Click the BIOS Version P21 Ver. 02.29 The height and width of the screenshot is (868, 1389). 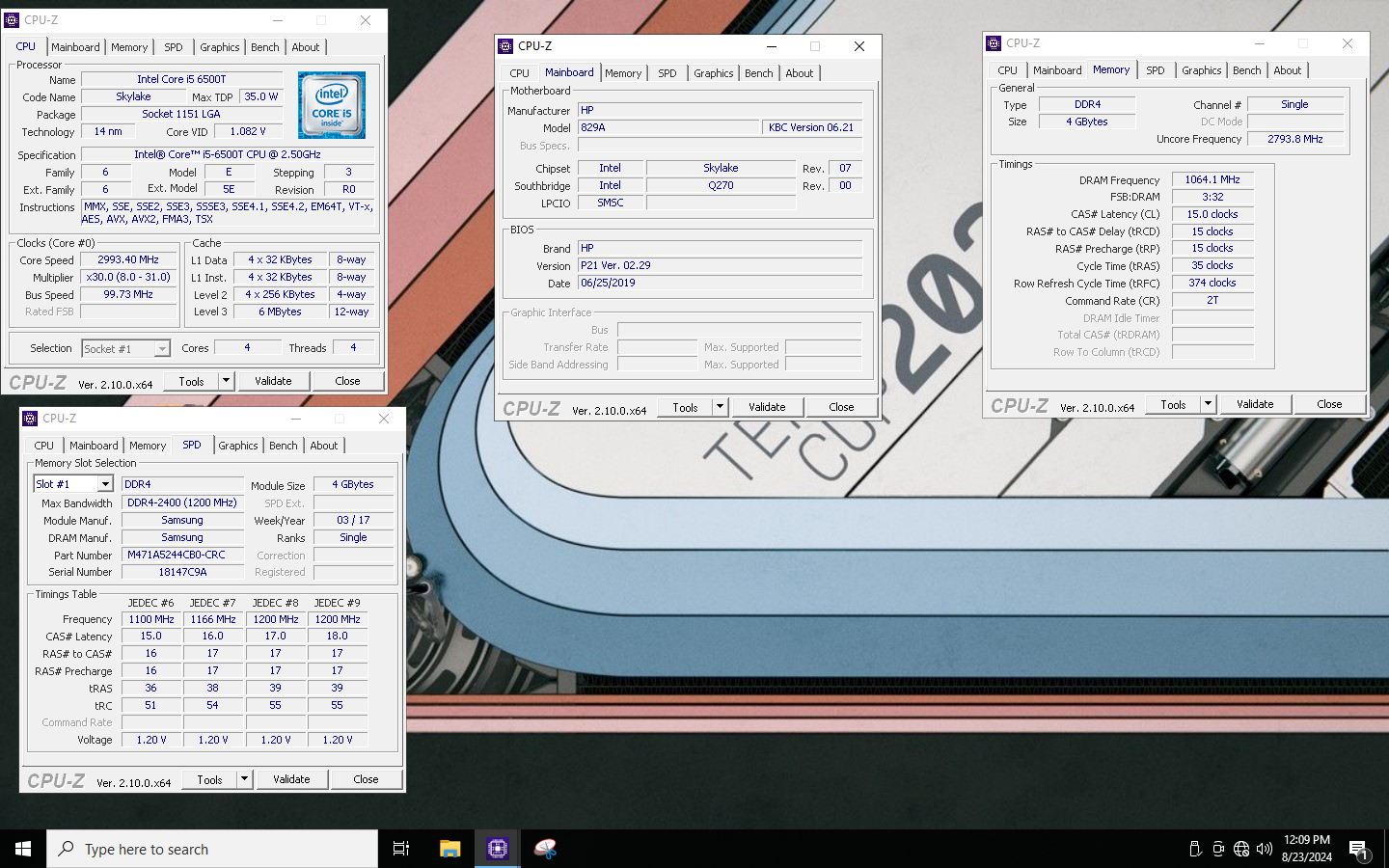(x=720, y=265)
